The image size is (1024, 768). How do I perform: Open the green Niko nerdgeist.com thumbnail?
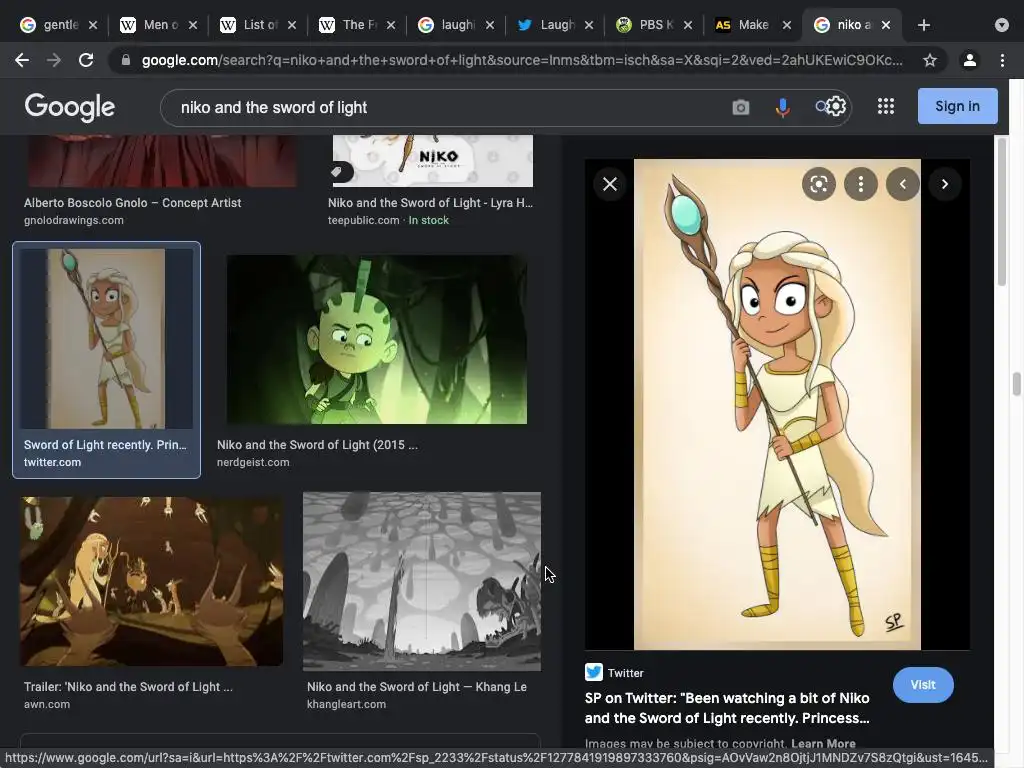(x=377, y=340)
